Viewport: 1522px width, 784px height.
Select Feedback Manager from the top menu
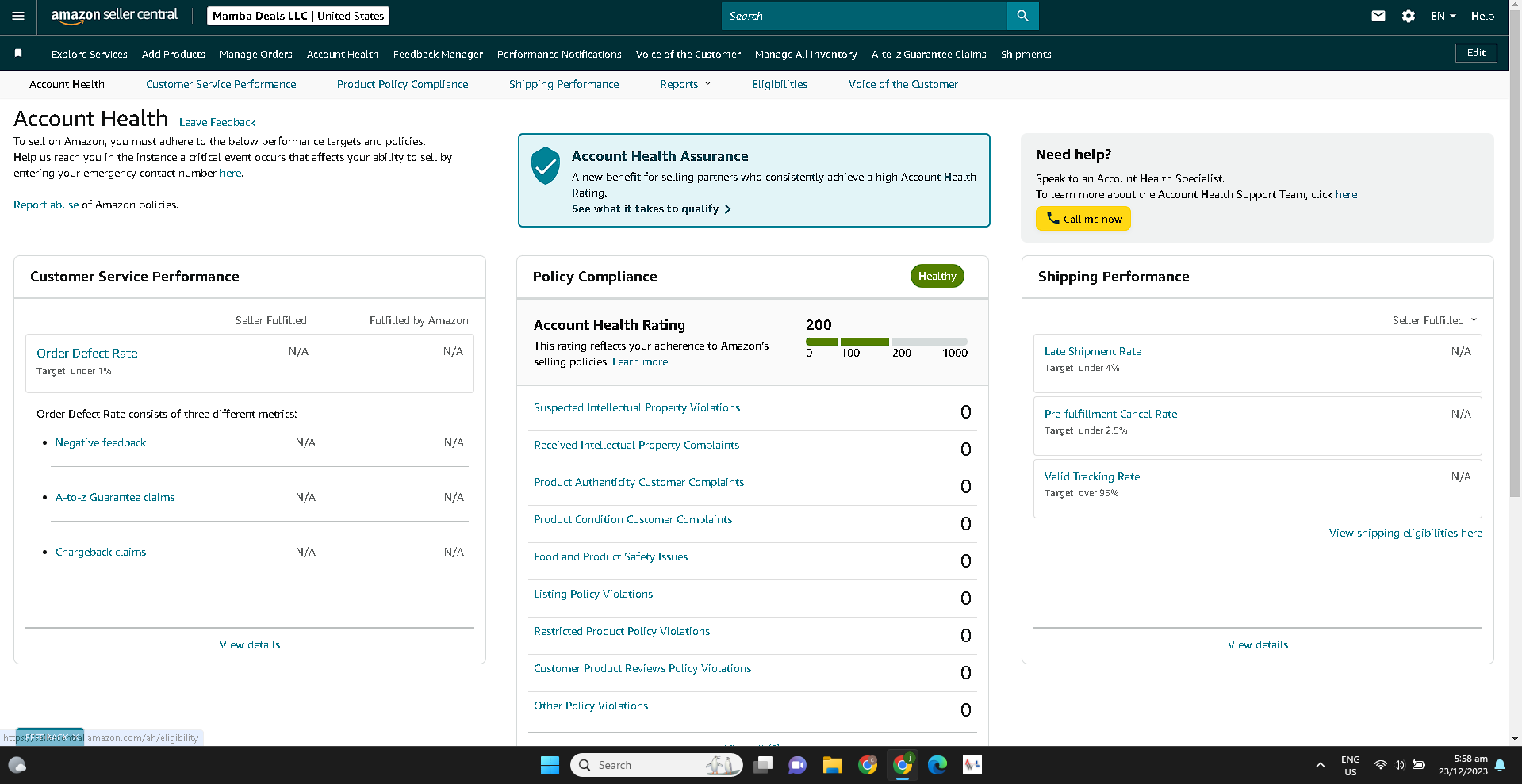pyautogui.click(x=438, y=54)
